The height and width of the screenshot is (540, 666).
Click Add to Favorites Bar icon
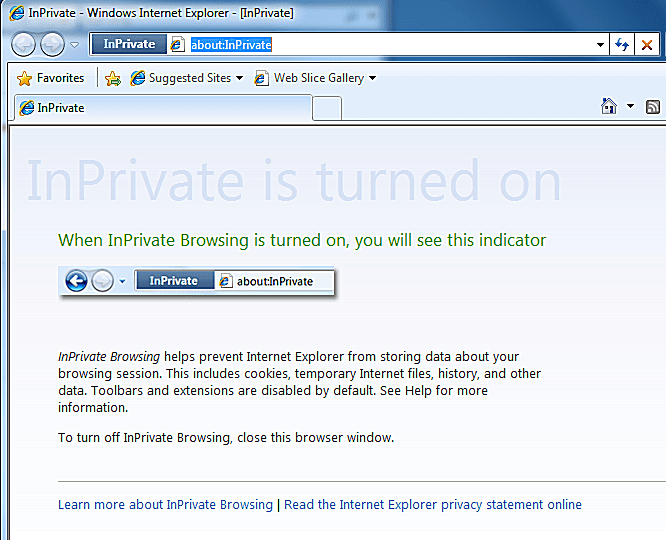(x=113, y=79)
